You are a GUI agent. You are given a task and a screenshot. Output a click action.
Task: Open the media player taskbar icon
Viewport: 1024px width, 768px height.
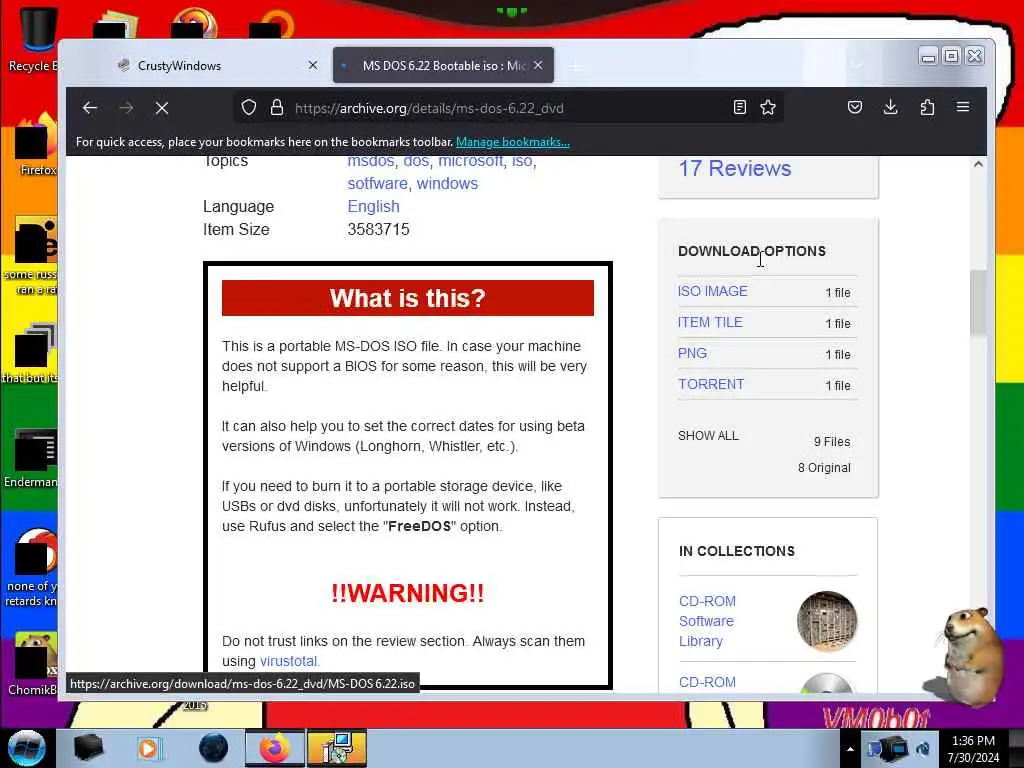(149, 748)
